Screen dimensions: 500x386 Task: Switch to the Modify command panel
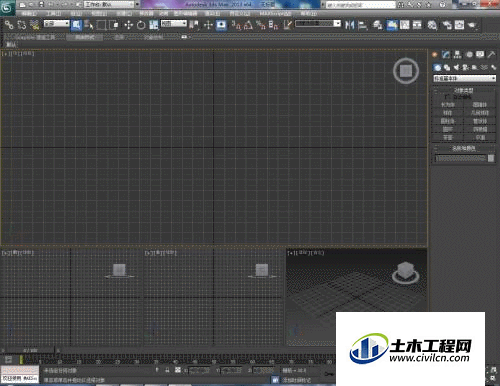tap(446, 54)
